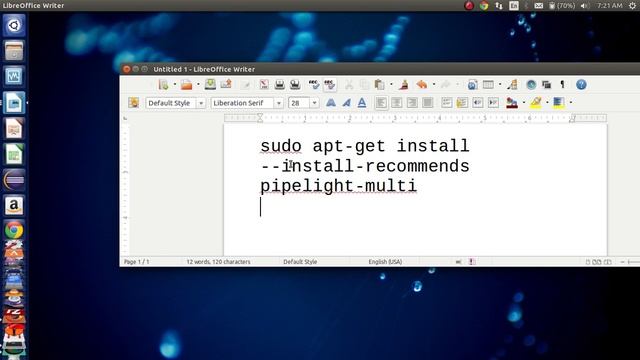
Task: Set justified alignment
Action: click(427, 102)
